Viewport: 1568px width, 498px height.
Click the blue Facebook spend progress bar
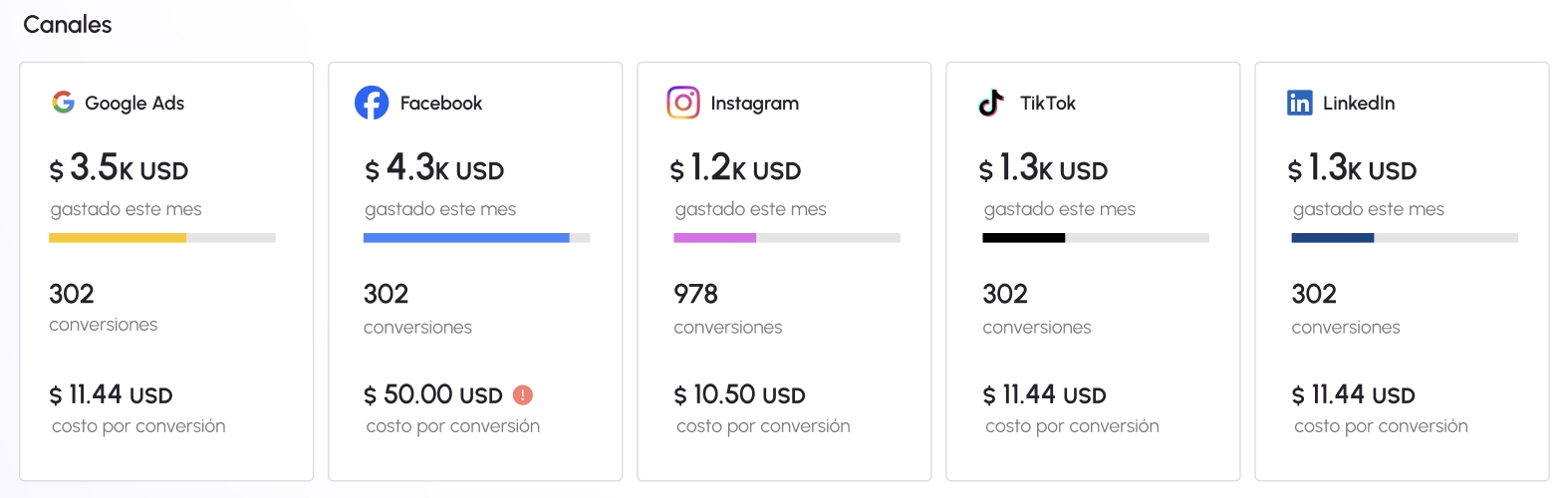pyautogui.click(x=466, y=238)
